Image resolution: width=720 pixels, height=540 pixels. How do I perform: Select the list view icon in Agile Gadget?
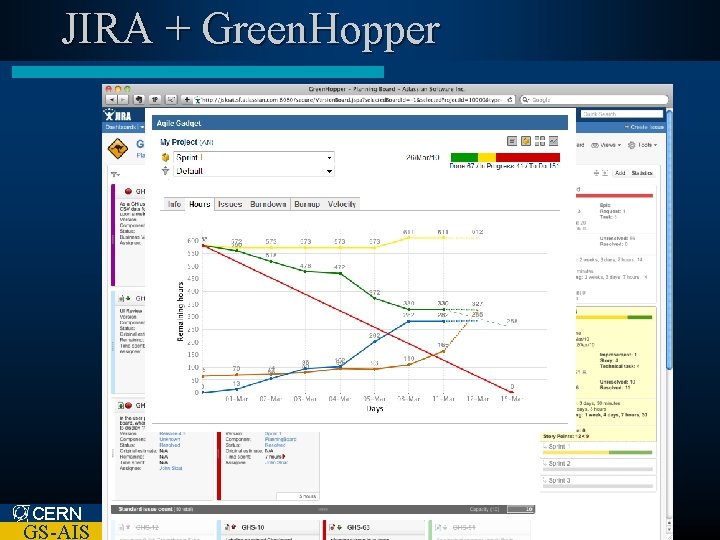point(512,141)
